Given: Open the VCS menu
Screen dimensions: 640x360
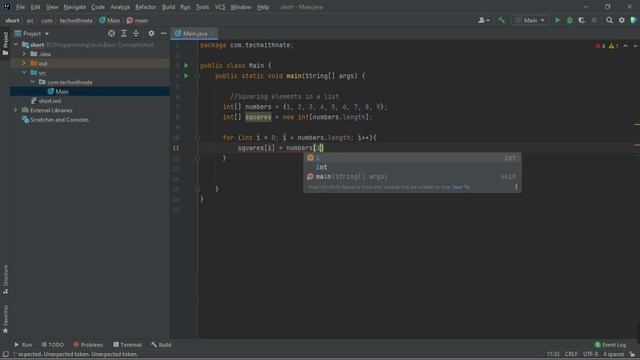Looking at the screenshot, I should pyautogui.click(x=220, y=7).
